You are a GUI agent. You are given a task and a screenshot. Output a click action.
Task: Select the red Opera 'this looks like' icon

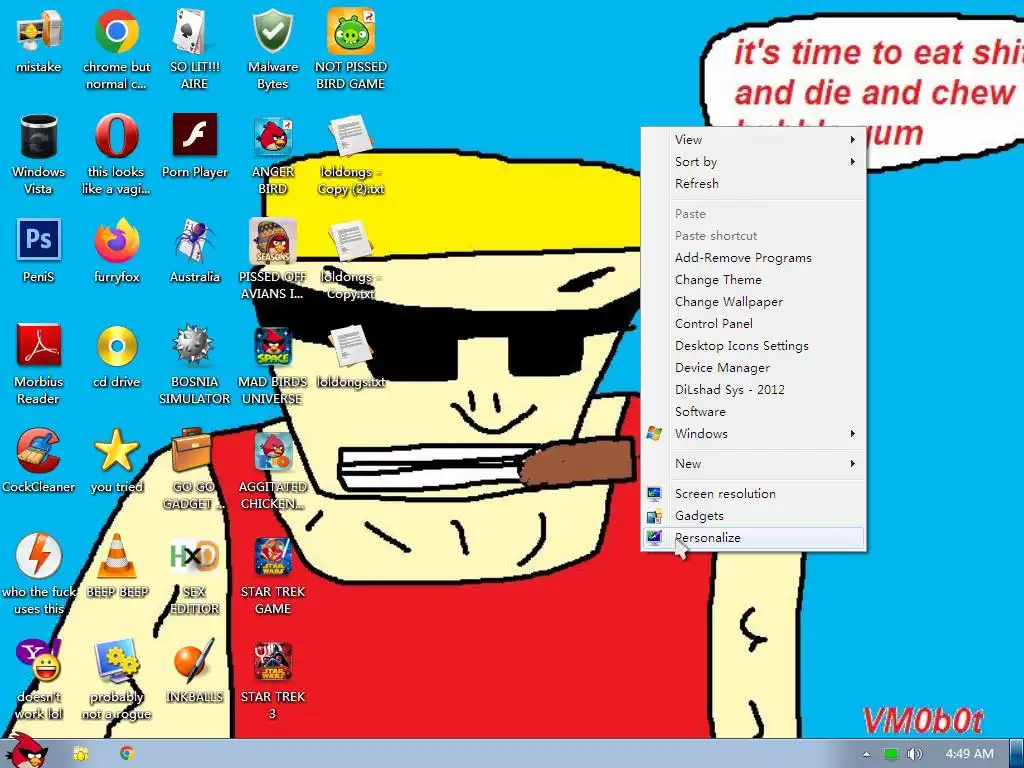point(116,136)
